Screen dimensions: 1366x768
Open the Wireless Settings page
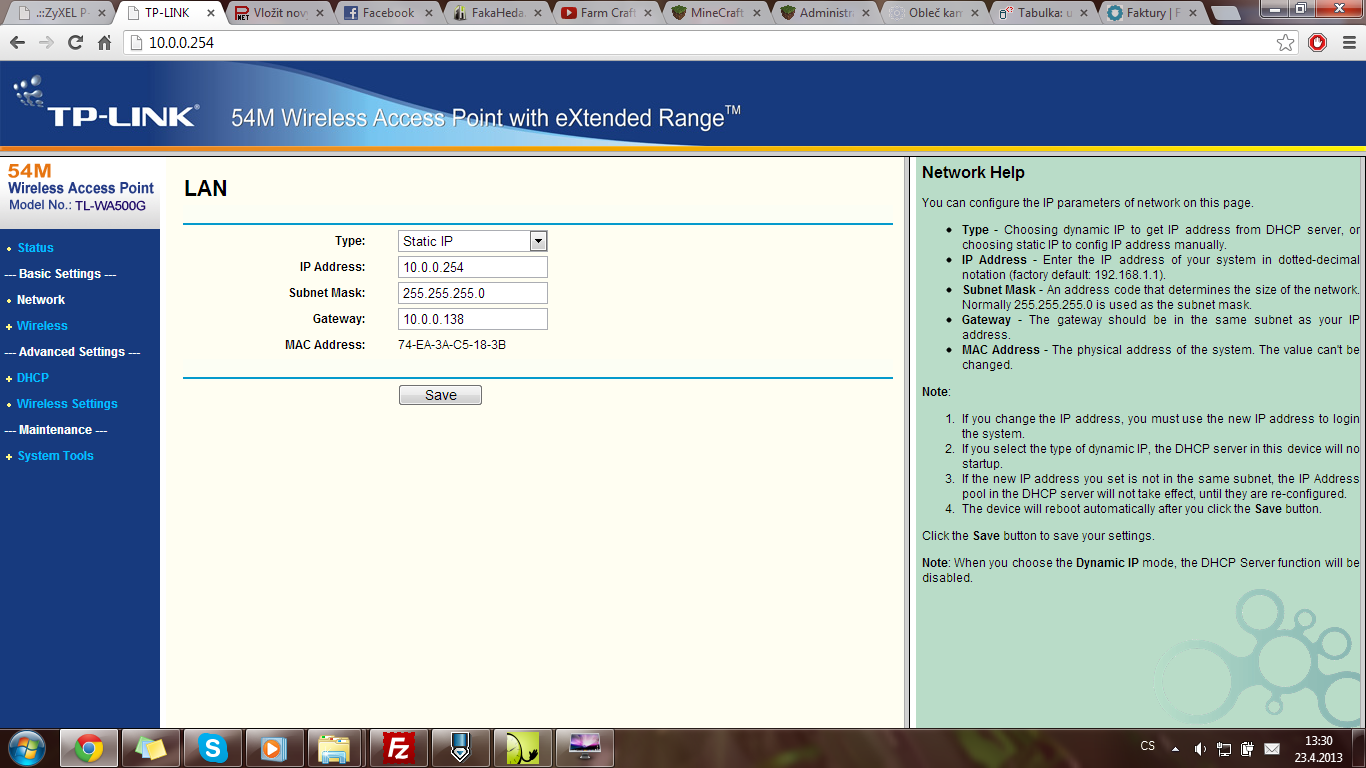point(67,404)
